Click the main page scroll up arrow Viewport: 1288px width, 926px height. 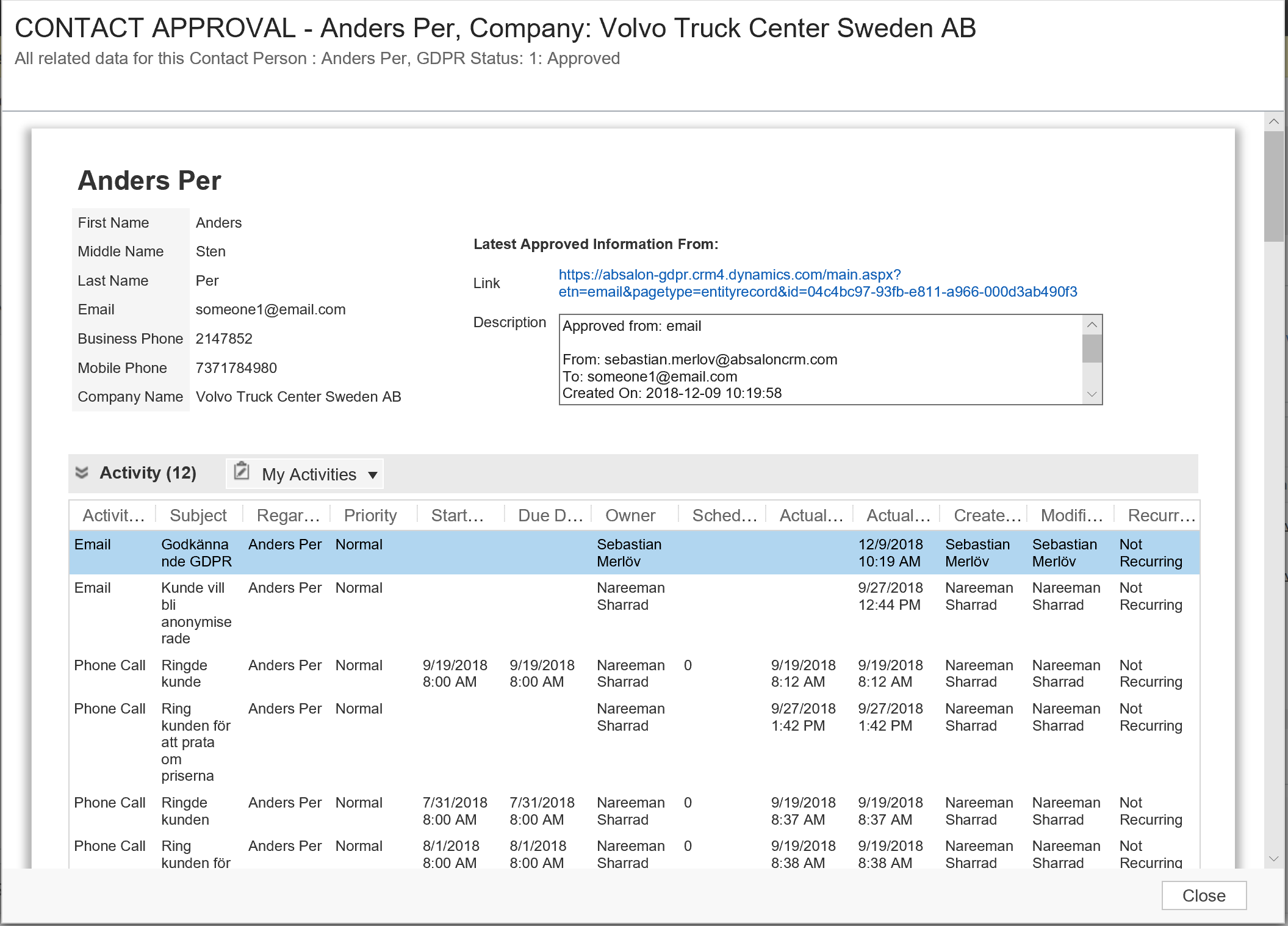point(1274,121)
